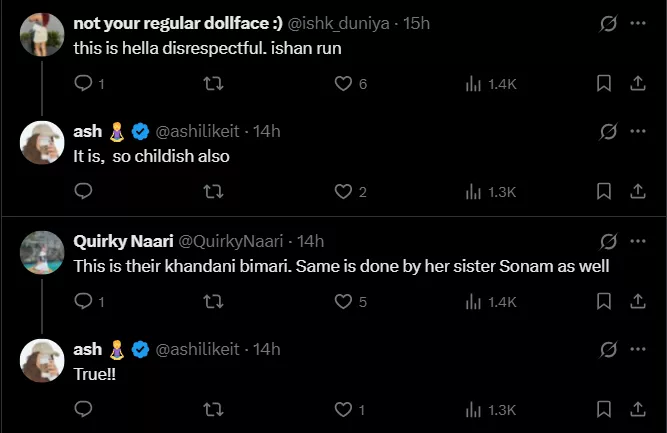
Task: Bookmark ishk_duniya's tweet
Action: pyautogui.click(x=603, y=84)
